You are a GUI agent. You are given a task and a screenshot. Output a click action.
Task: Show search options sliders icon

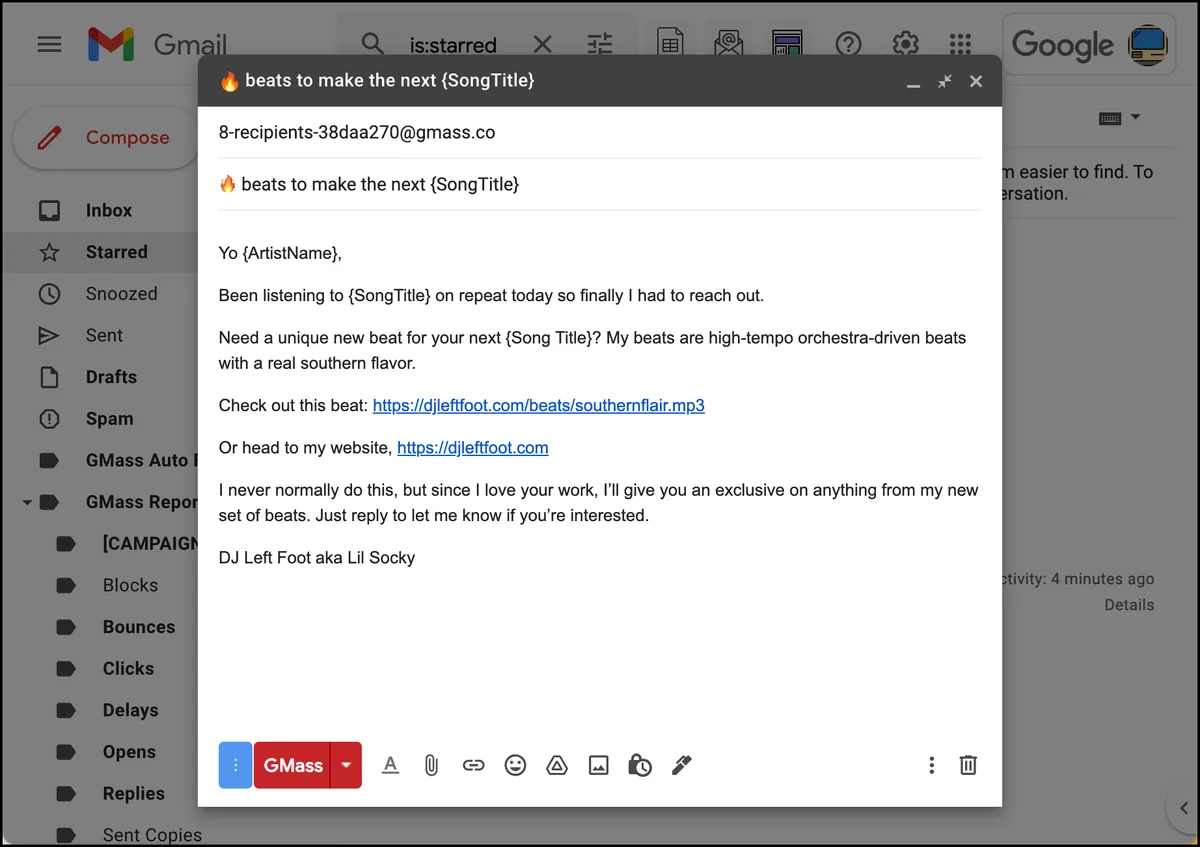pyautogui.click(x=600, y=44)
